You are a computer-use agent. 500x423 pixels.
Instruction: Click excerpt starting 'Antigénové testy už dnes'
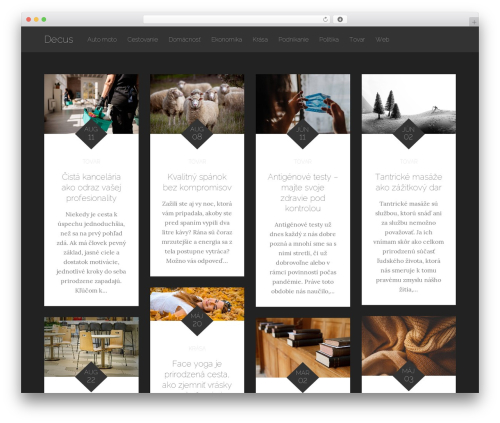(x=303, y=258)
